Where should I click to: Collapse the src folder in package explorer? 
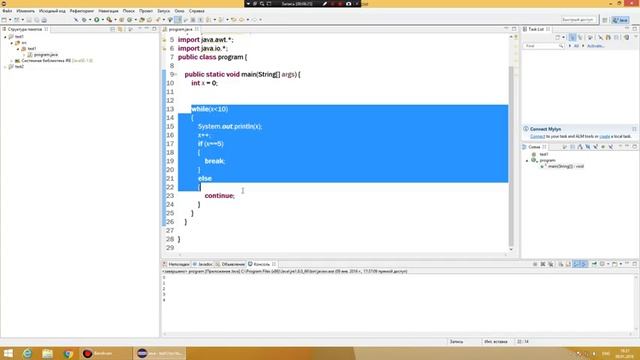[x=12, y=43]
